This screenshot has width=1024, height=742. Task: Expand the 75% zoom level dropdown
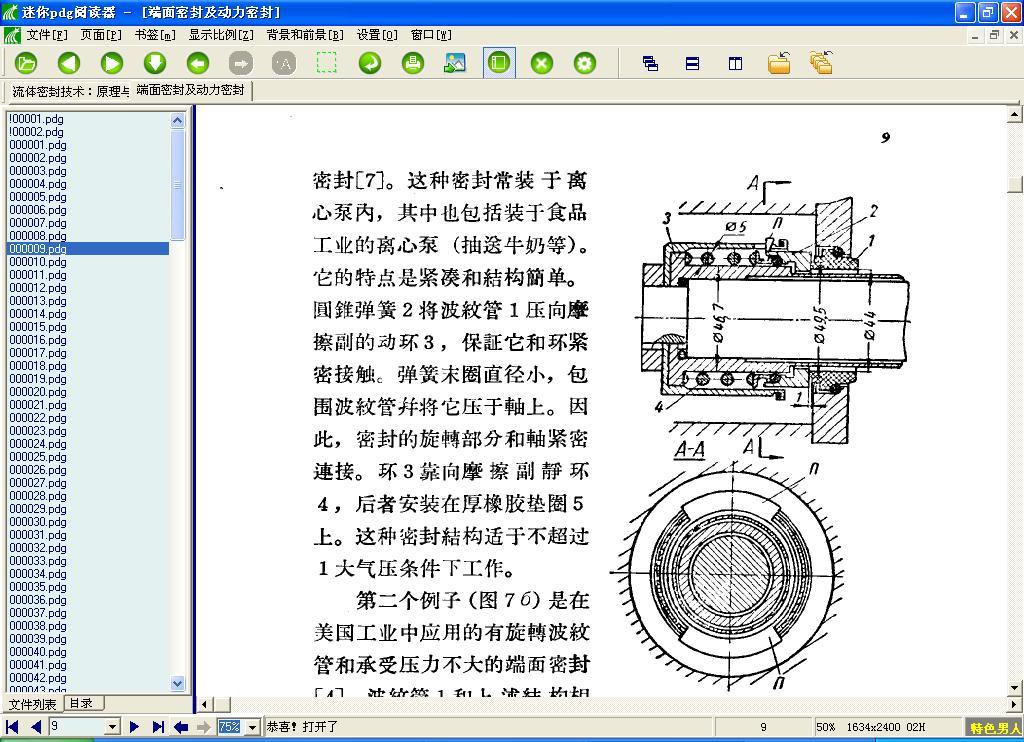point(252,727)
